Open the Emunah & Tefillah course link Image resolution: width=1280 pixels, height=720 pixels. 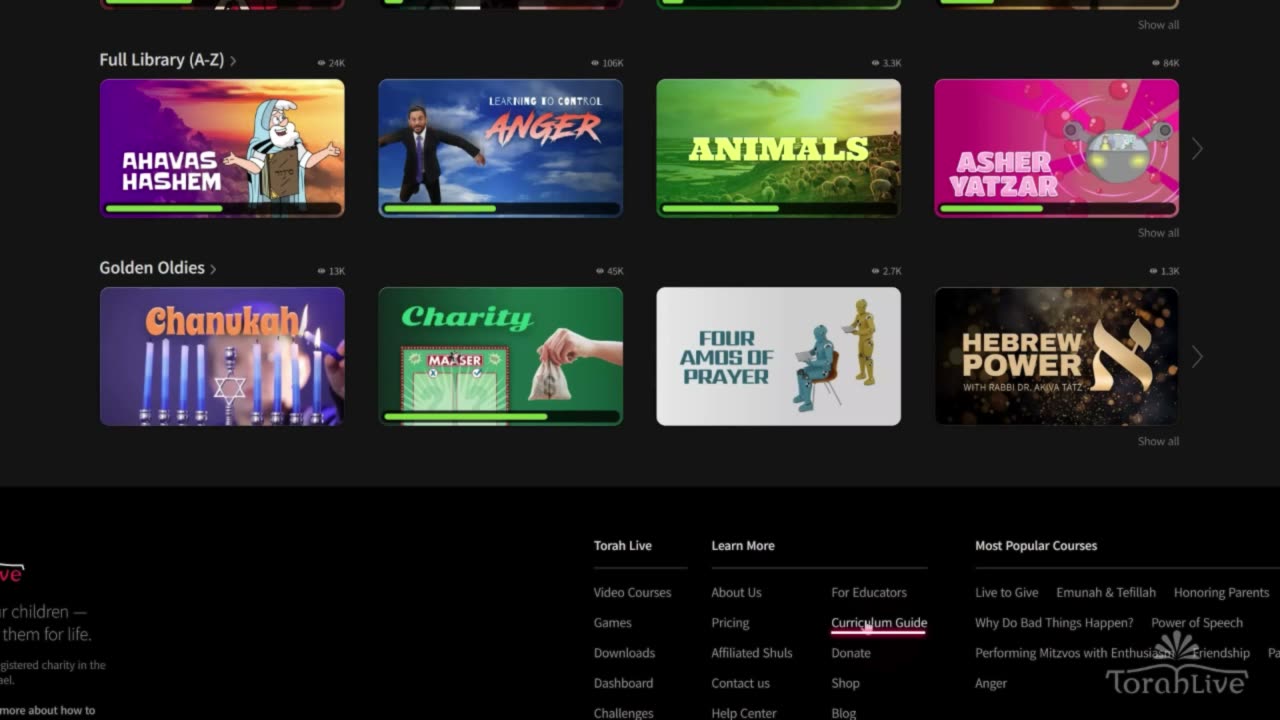click(x=1106, y=592)
